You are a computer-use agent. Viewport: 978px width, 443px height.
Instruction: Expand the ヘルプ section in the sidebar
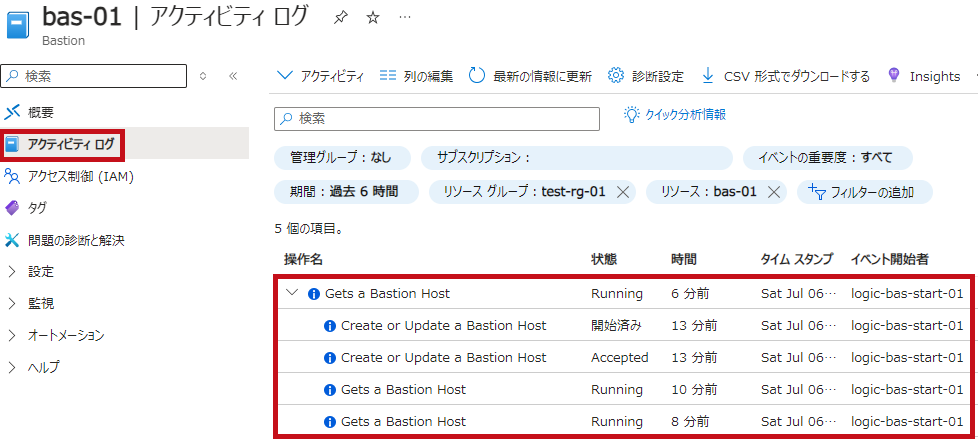pyautogui.click(x=12, y=367)
